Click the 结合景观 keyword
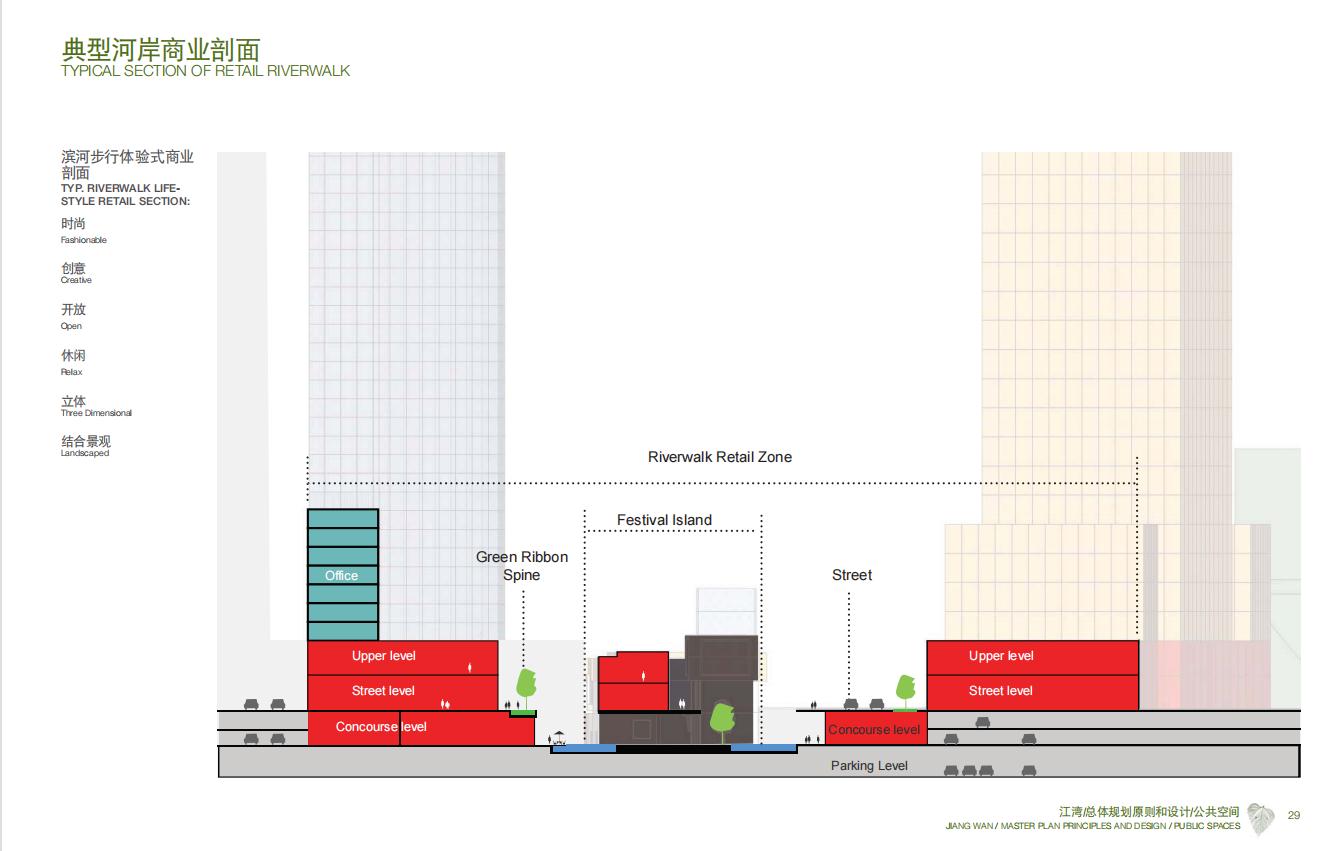The width and height of the screenshot is (1330, 851). pyautogui.click(x=85, y=441)
